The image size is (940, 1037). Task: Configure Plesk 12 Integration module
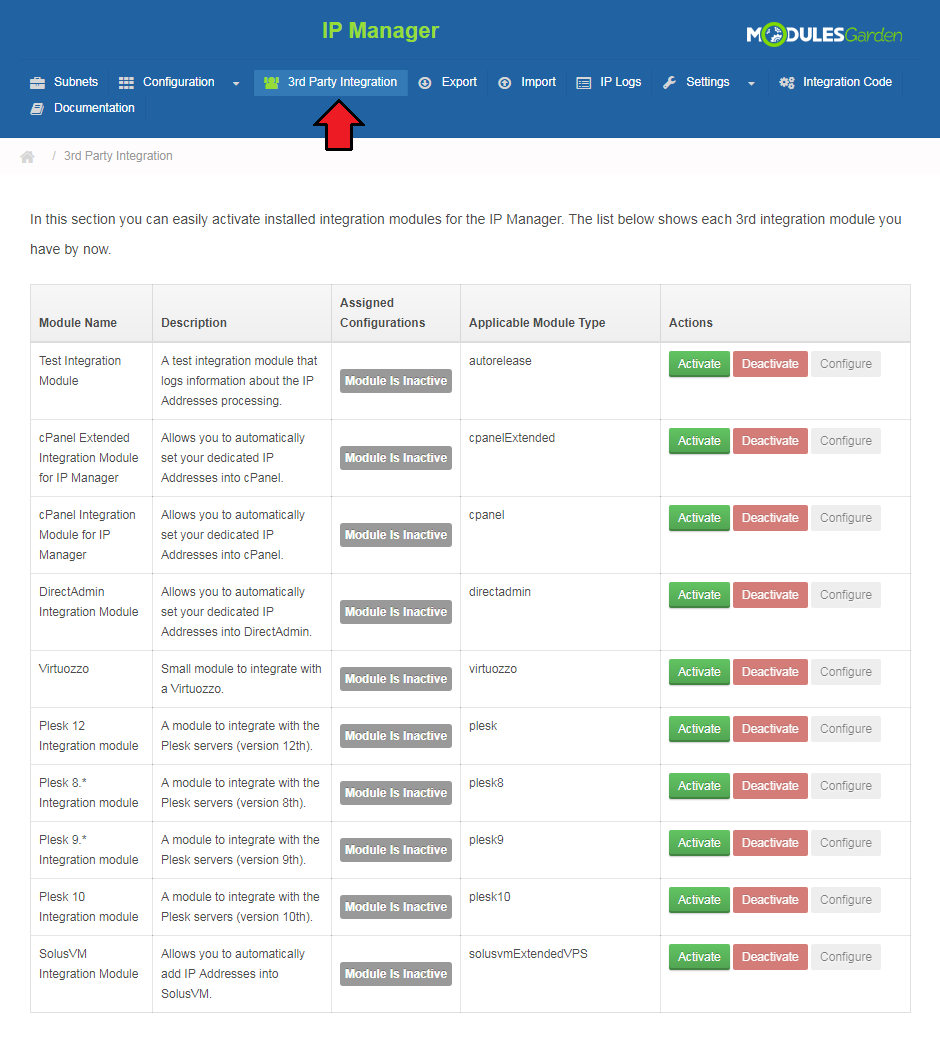pos(845,729)
